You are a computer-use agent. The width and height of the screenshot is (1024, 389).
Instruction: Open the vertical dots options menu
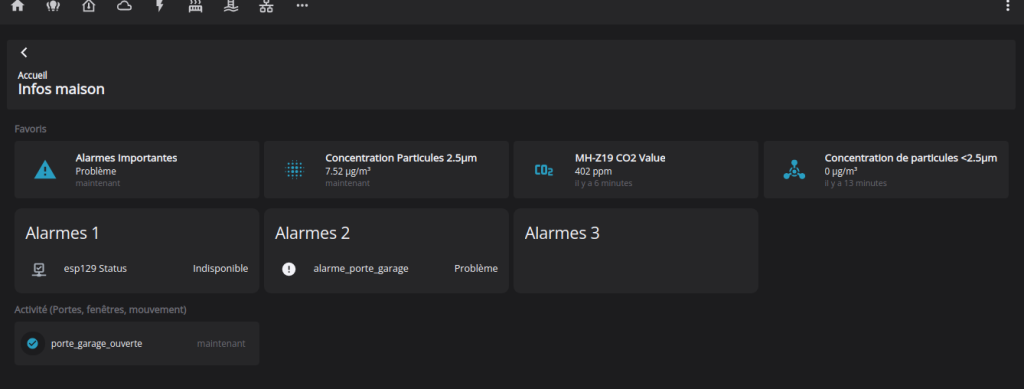(1007, 6)
